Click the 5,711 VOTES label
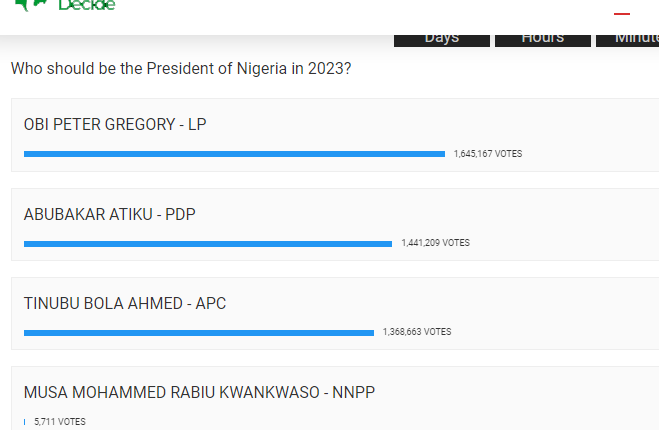659x430 pixels. pyautogui.click(x=60, y=422)
